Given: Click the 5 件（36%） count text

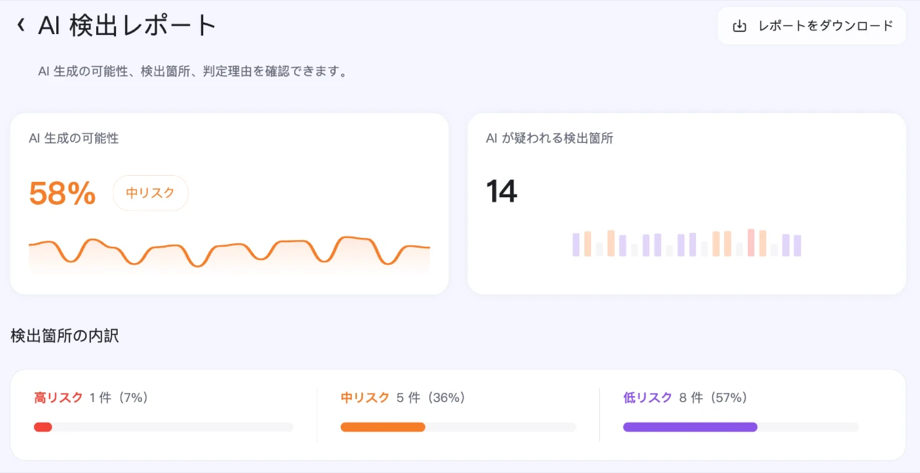Looking at the screenshot, I should [431, 397].
